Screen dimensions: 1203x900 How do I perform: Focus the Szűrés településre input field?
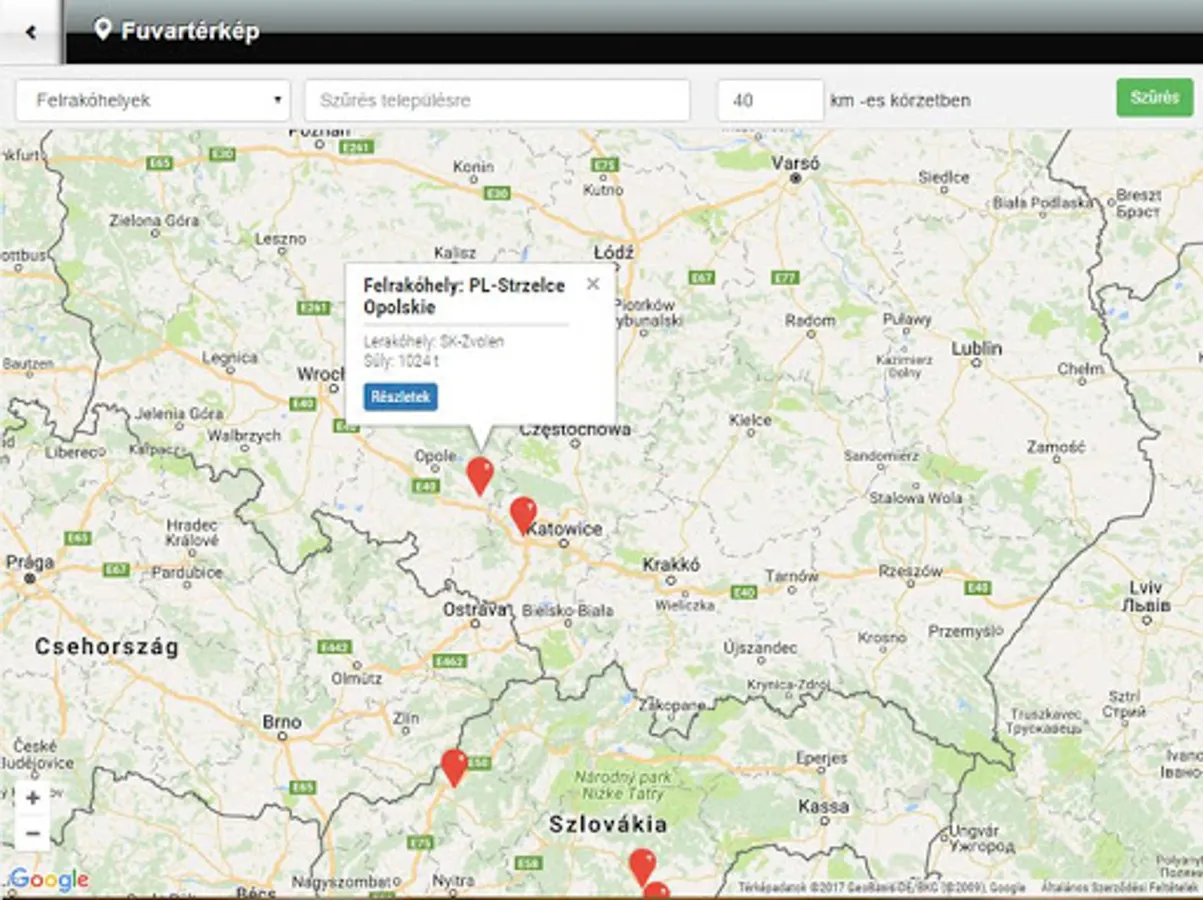tap(497, 101)
